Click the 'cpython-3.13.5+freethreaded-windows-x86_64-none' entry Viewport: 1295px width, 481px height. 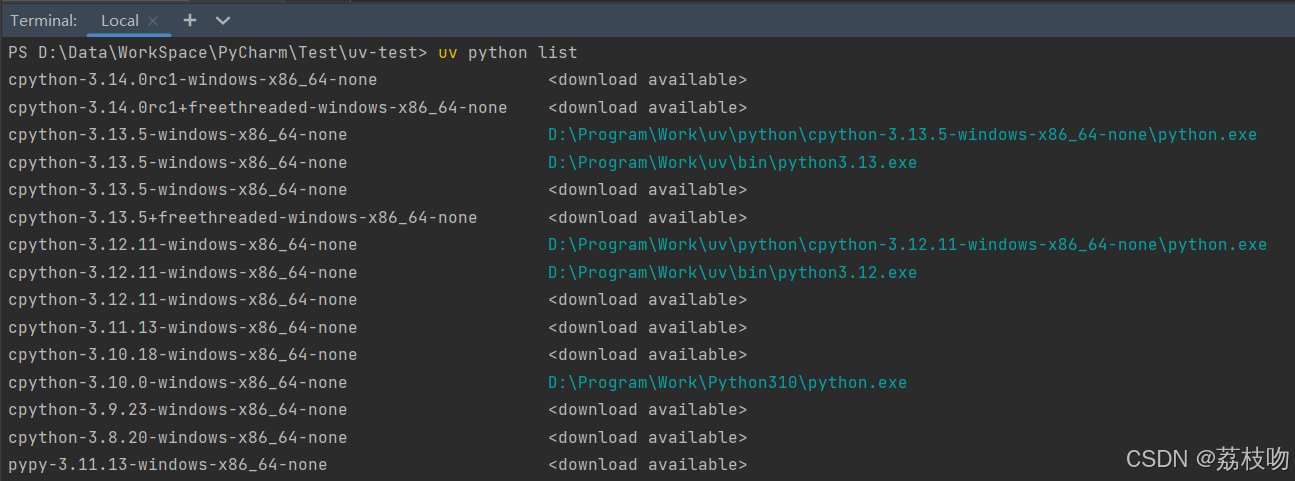coord(243,217)
